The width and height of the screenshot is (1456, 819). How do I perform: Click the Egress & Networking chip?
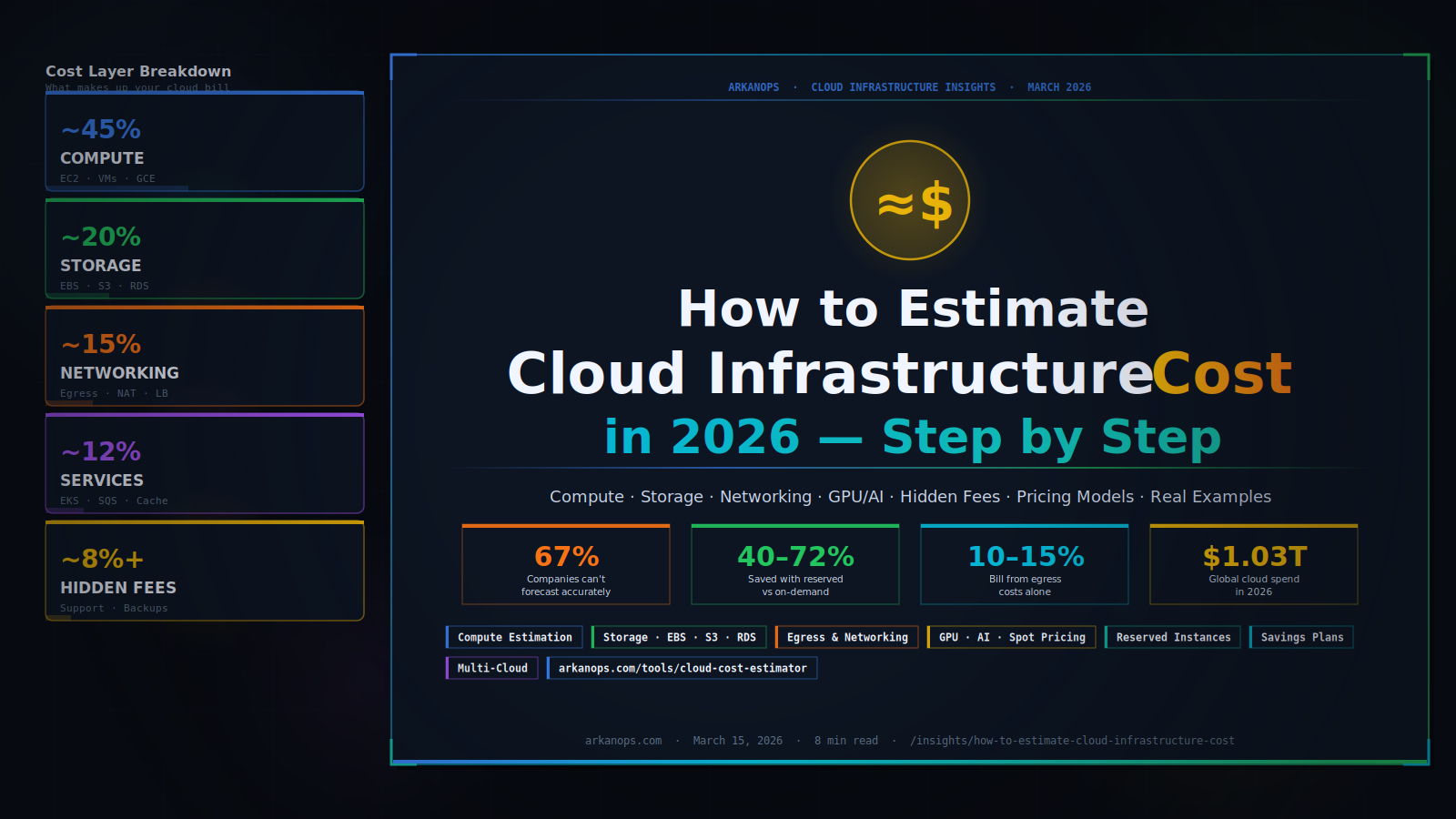(846, 637)
